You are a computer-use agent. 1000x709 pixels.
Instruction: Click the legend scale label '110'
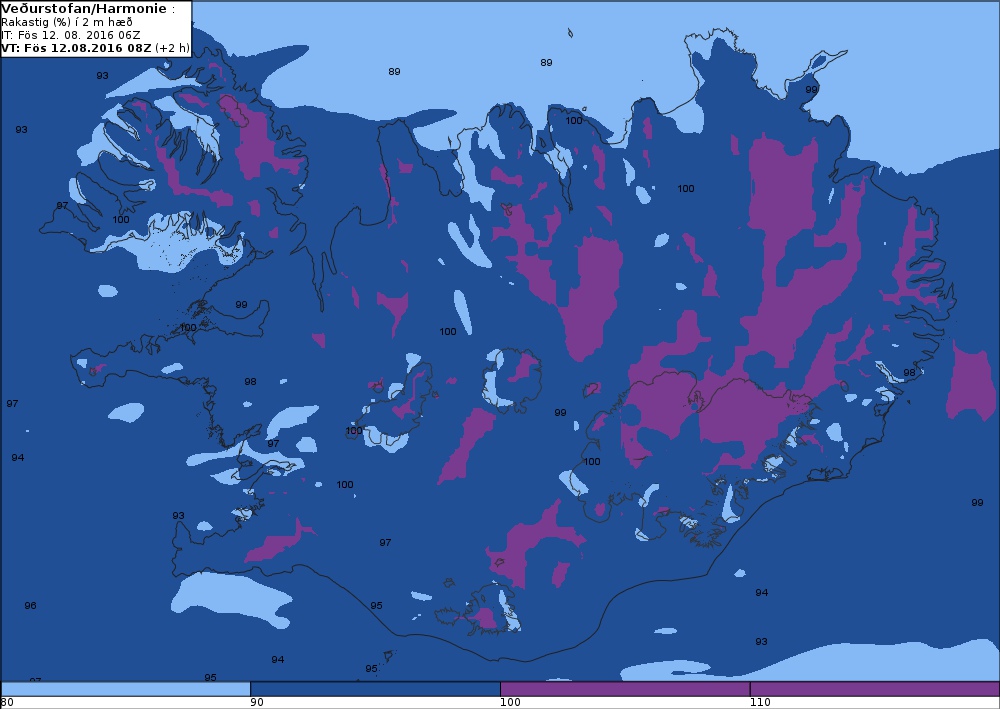point(760,703)
